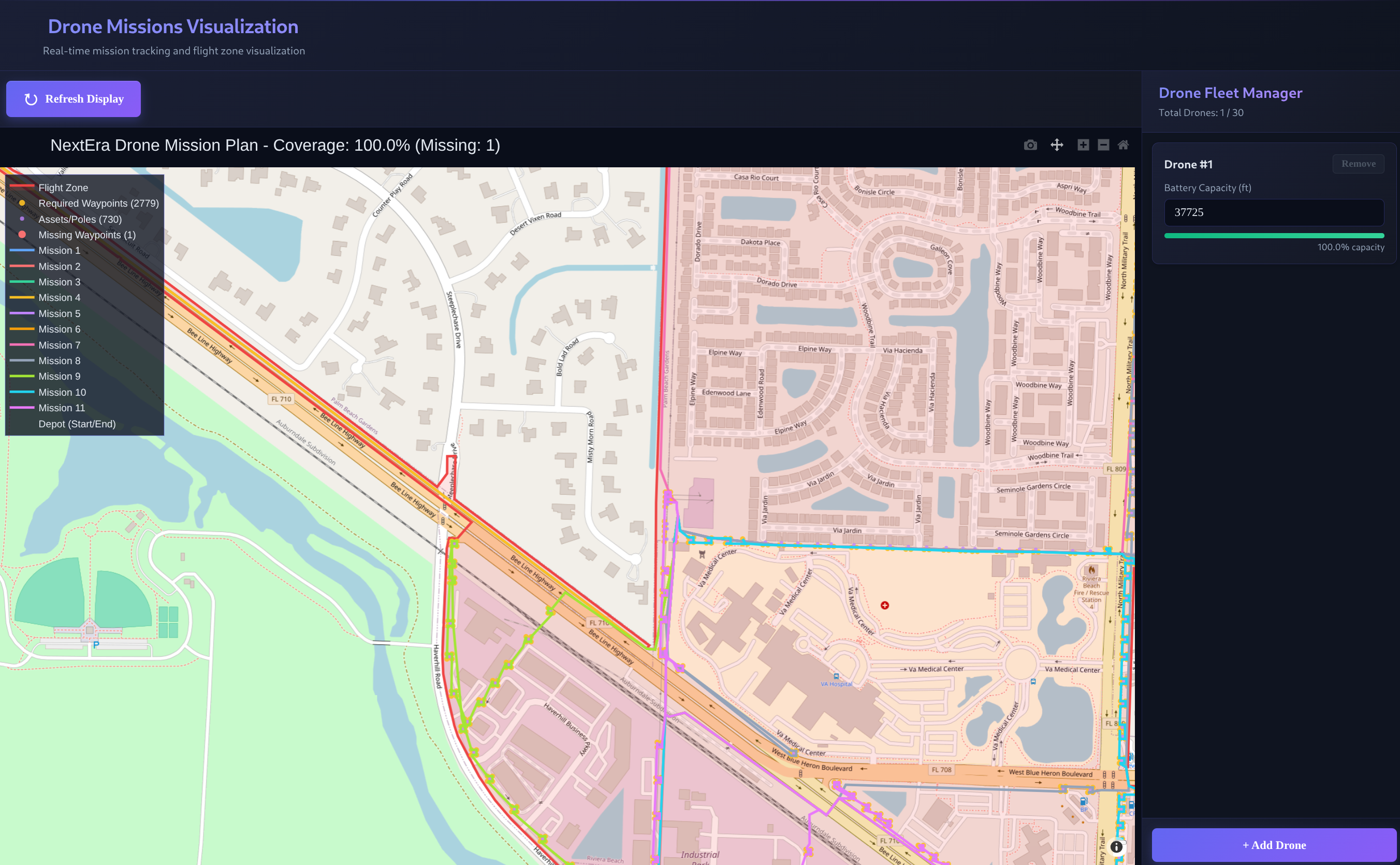Hide Required Waypoints (2779) legend entry
Screen dimensions: 1400x865
[x=98, y=203]
